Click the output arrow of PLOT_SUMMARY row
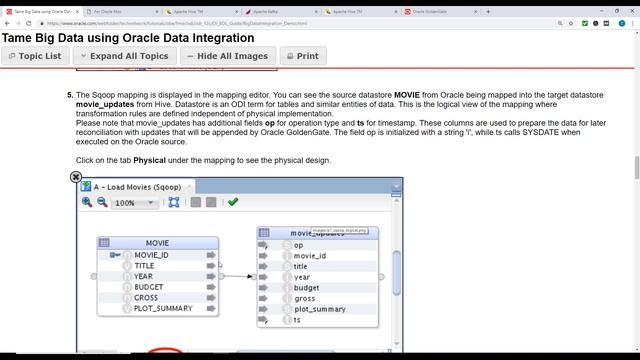 [211, 309]
